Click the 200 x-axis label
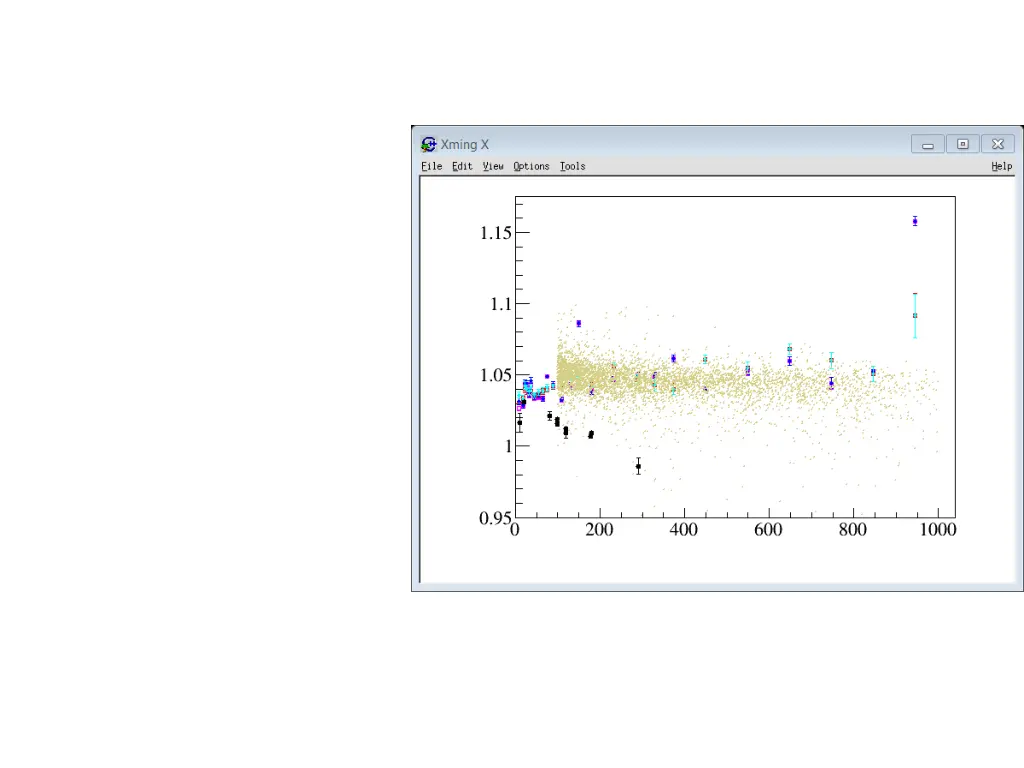This screenshot has width=1024, height=768. pos(599,530)
